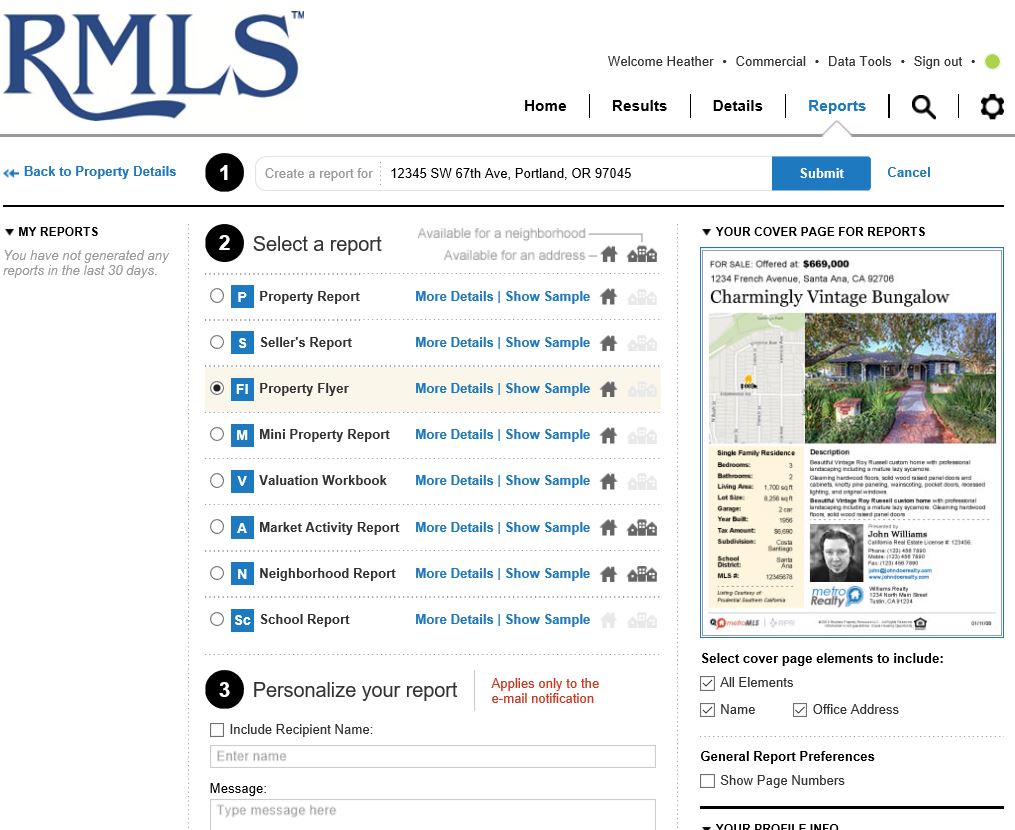Click the blue FI badge for Property Flyer
The height and width of the screenshot is (830, 1015).
pyautogui.click(x=244, y=388)
